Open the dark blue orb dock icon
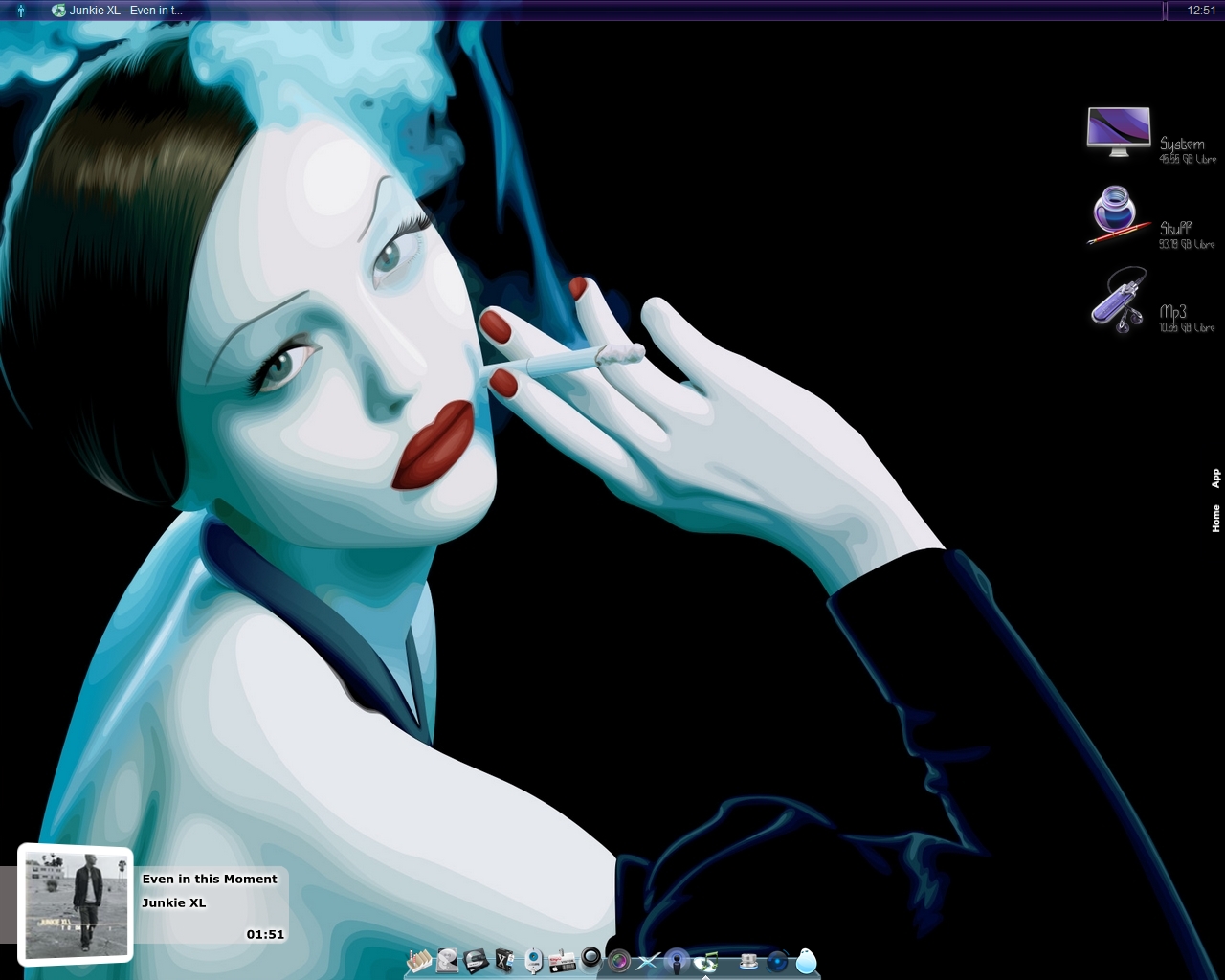Screen dimensions: 1225x980 [777, 961]
